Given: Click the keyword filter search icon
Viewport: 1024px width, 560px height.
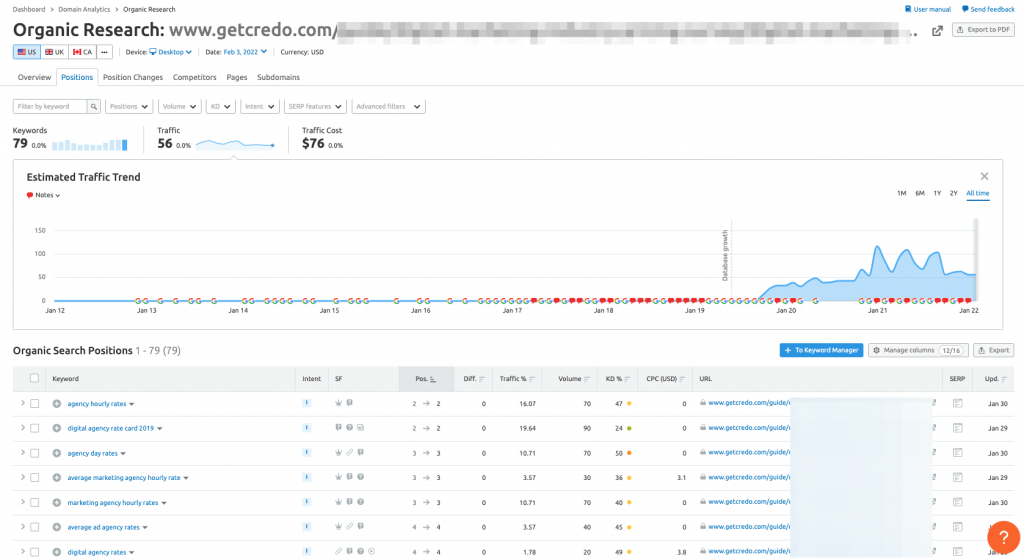Looking at the screenshot, I should (x=94, y=106).
